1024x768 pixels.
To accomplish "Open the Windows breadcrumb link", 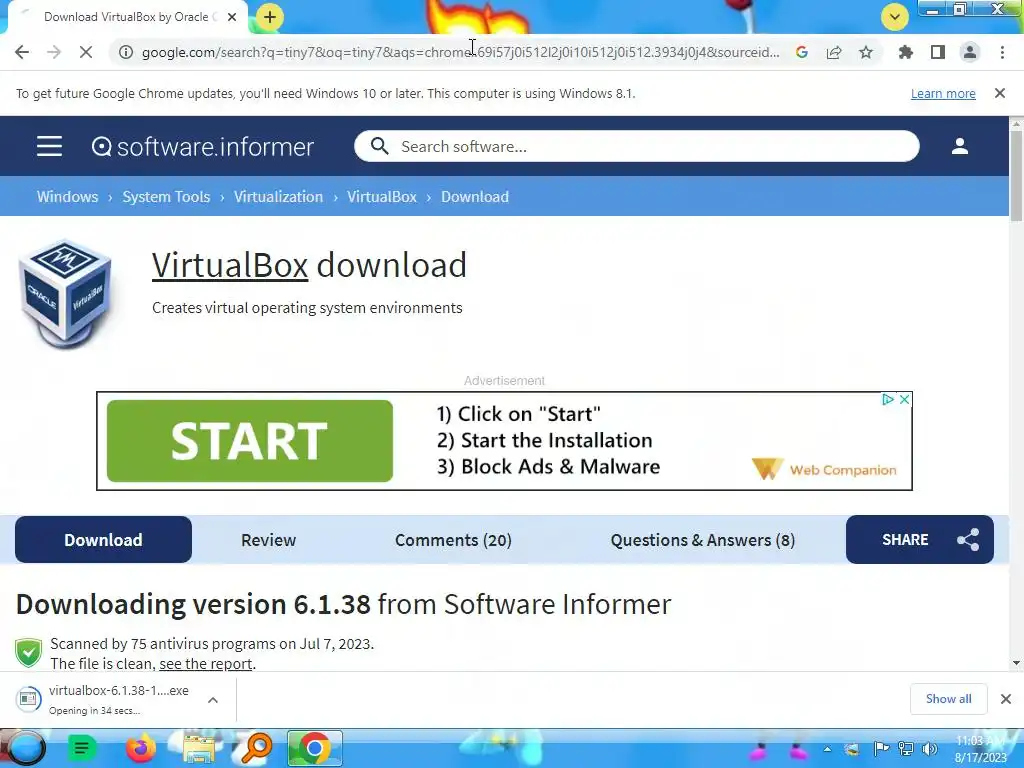I will point(67,197).
